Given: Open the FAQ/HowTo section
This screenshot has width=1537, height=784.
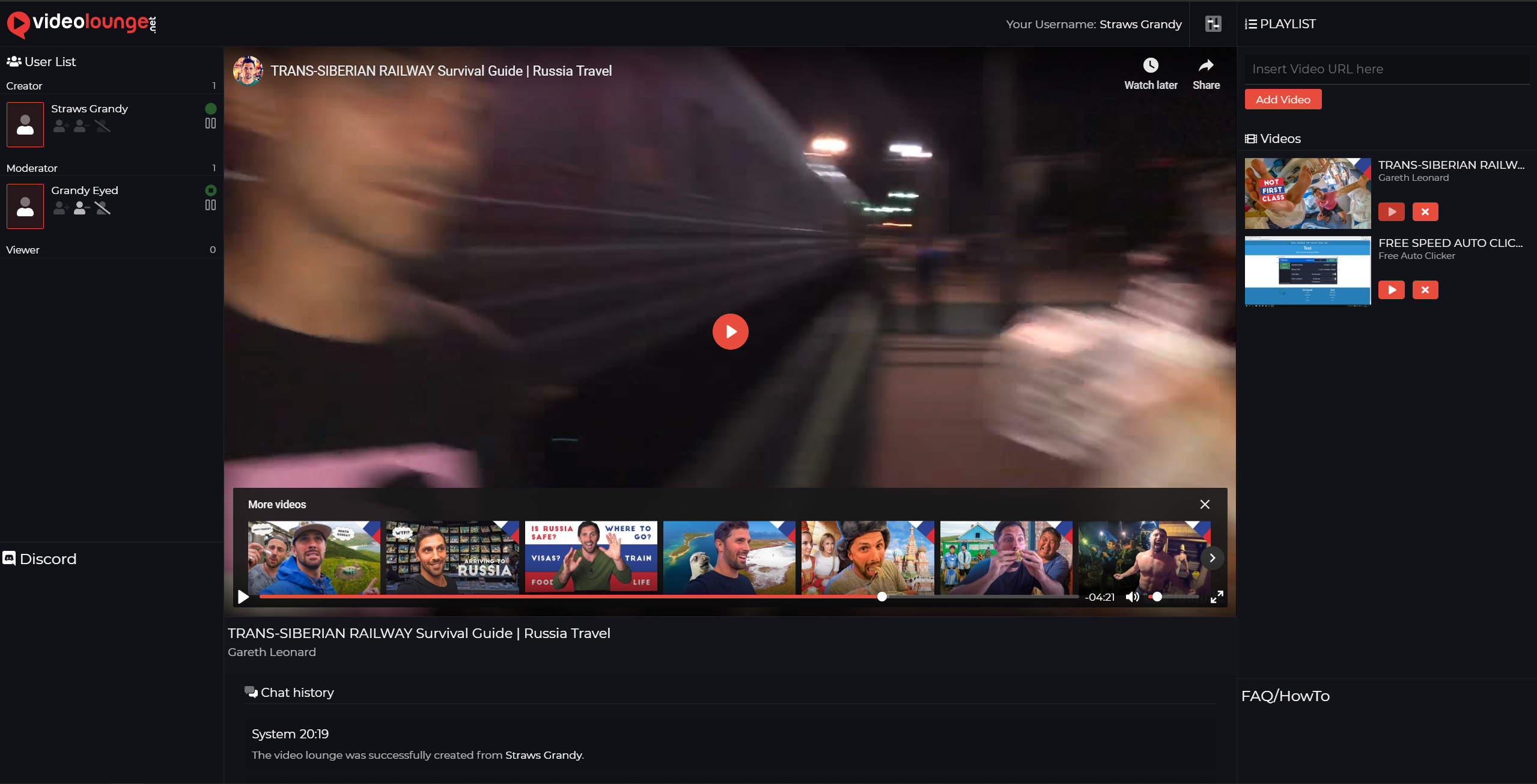Looking at the screenshot, I should 1285,695.
